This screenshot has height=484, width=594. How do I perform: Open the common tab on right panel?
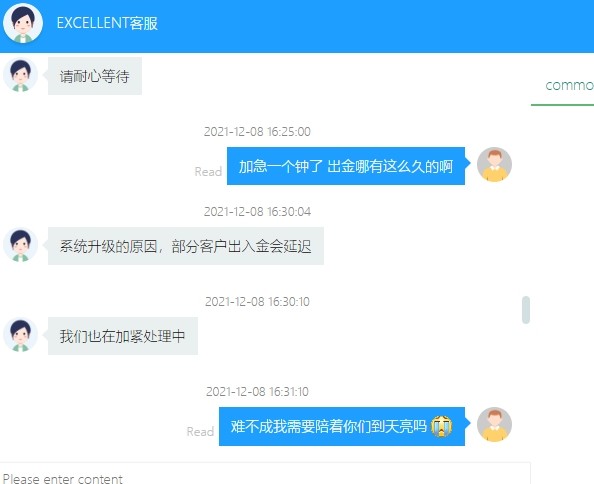[569, 85]
